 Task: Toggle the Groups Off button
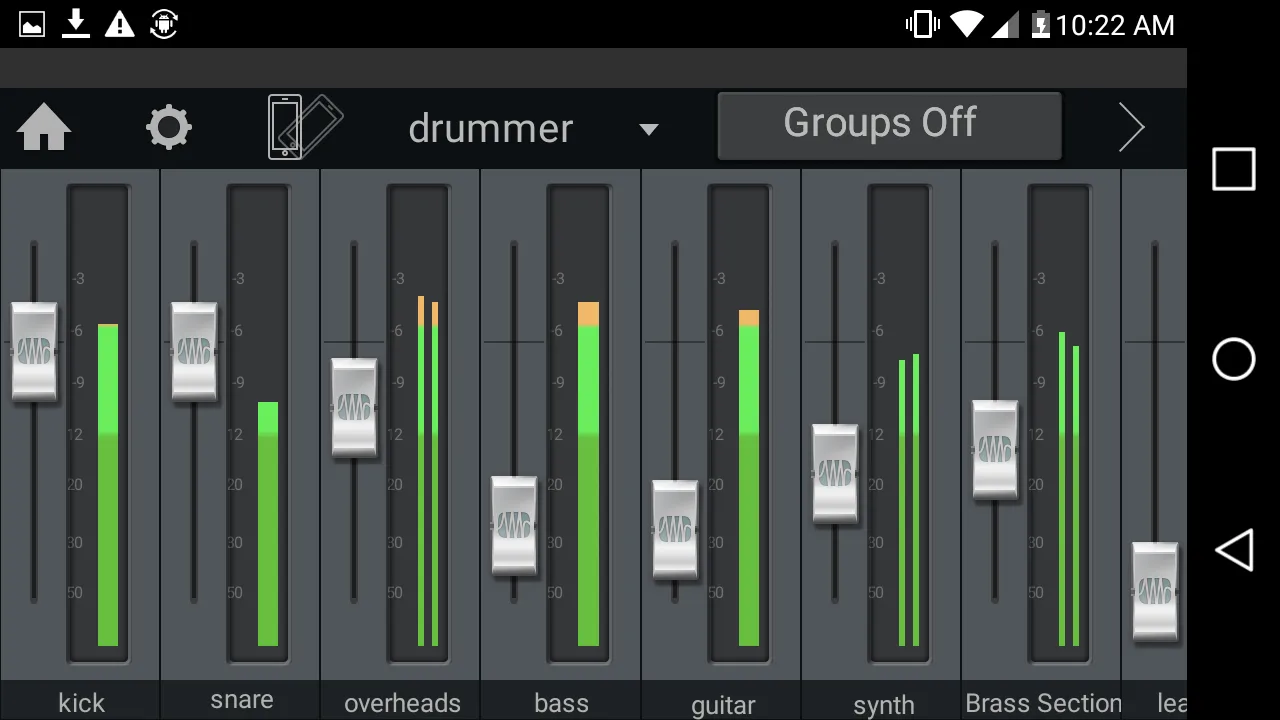coord(889,126)
